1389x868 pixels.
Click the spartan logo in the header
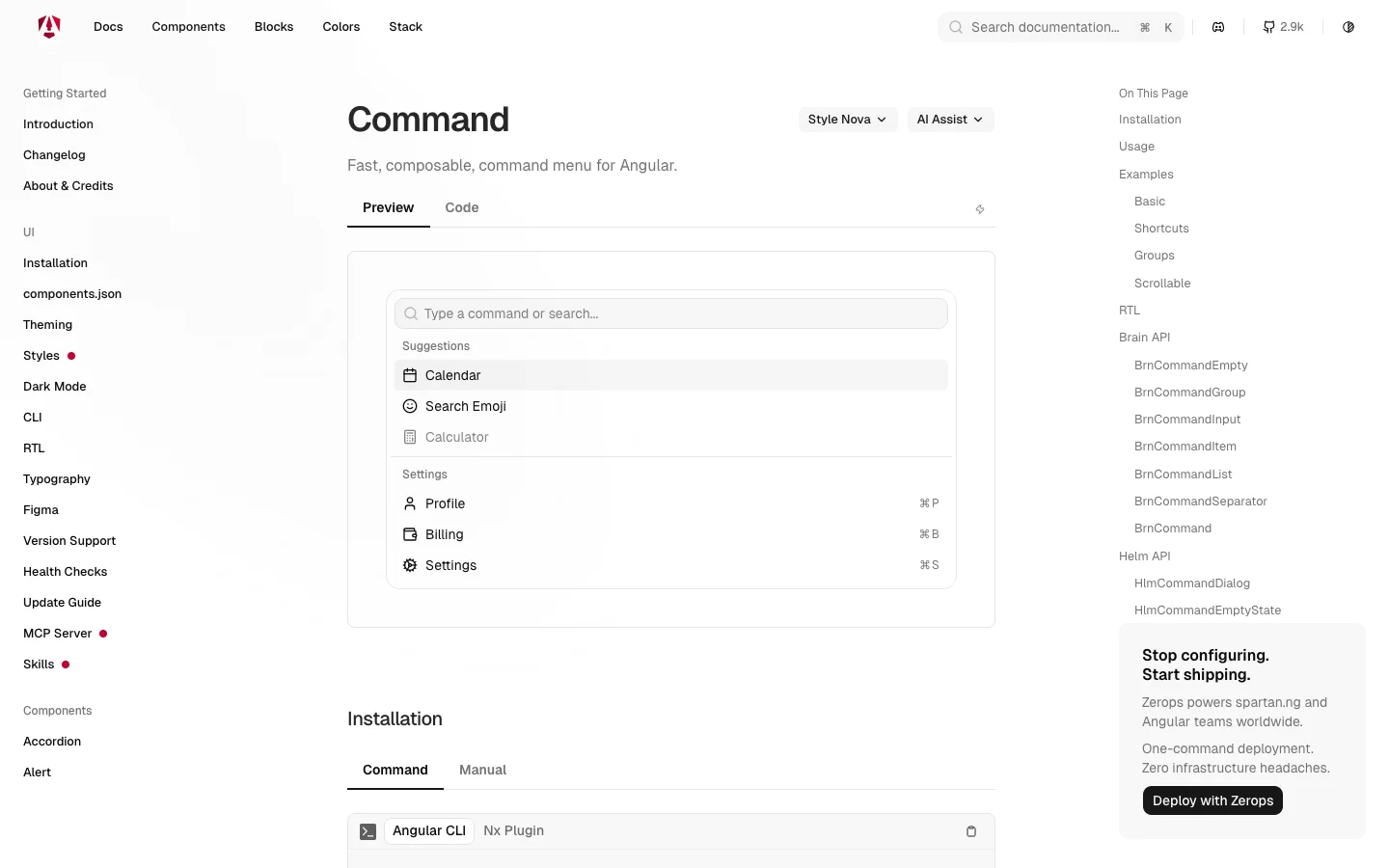tap(49, 27)
